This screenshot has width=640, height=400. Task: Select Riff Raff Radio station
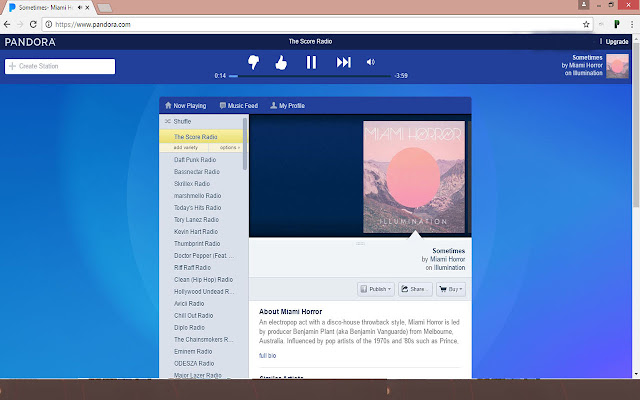click(x=192, y=268)
